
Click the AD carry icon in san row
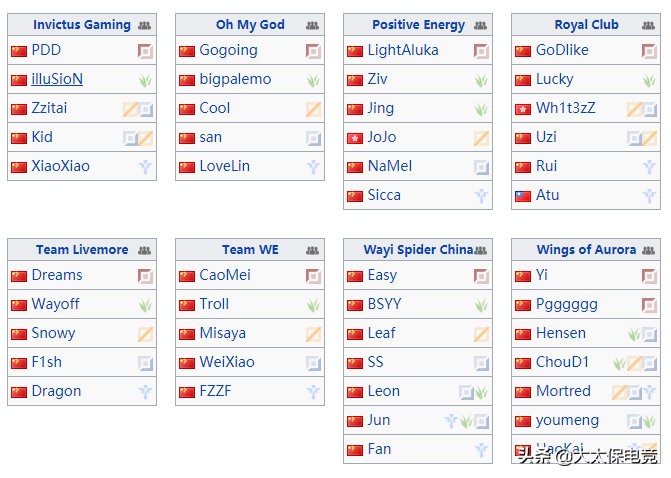(x=313, y=138)
